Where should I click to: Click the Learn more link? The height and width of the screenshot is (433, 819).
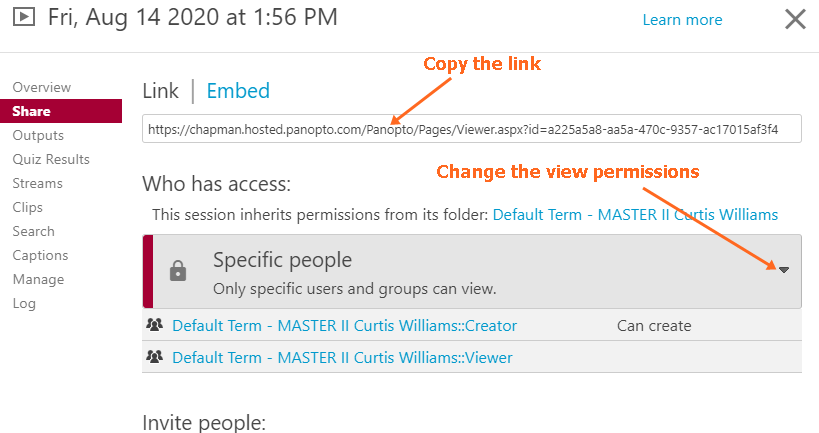pos(682,20)
